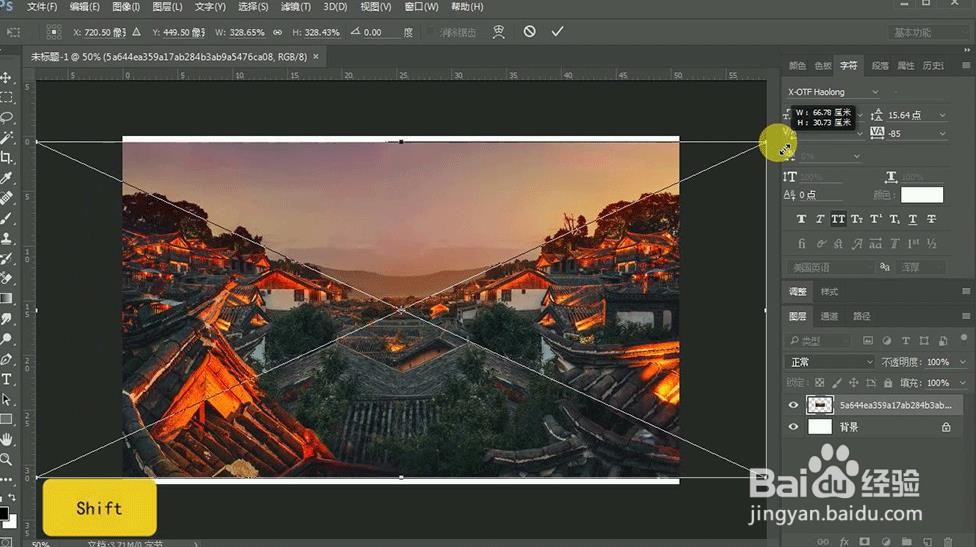Viewport: 976px width, 547px height.
Task: Select the History Brush tool
Action: pyautogui.click(x=6, y=258)
